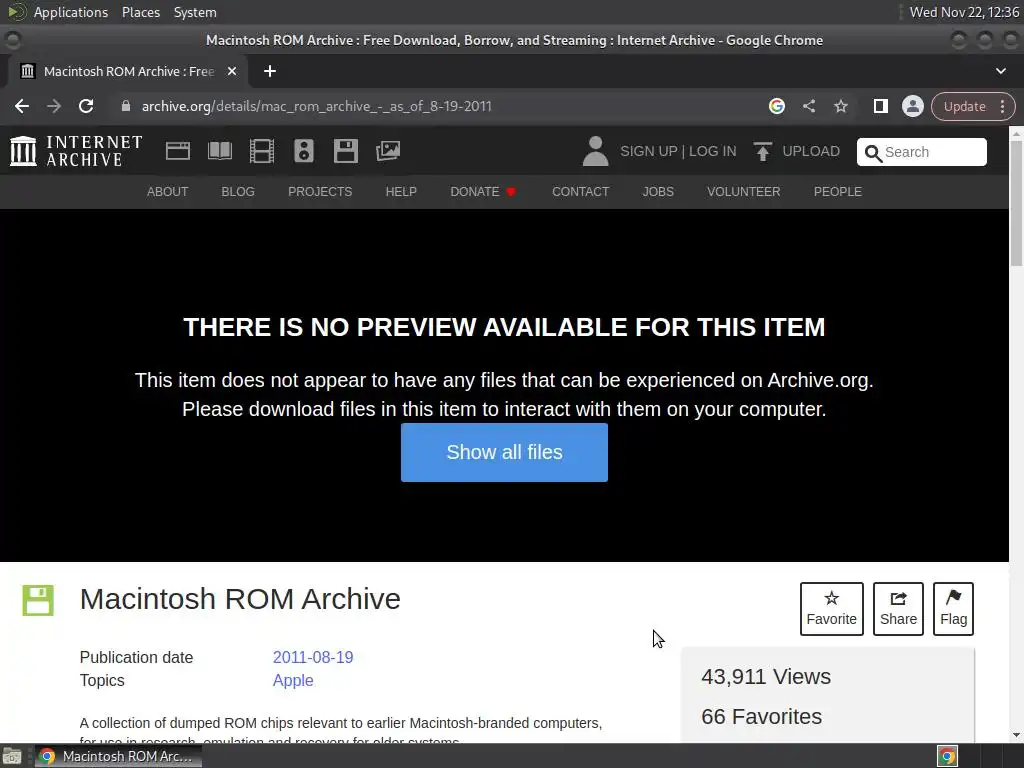This screenshot has height=768, width=1024.
Task: Open Chrome three-dot menu
Action: [x=1002, y=106]
